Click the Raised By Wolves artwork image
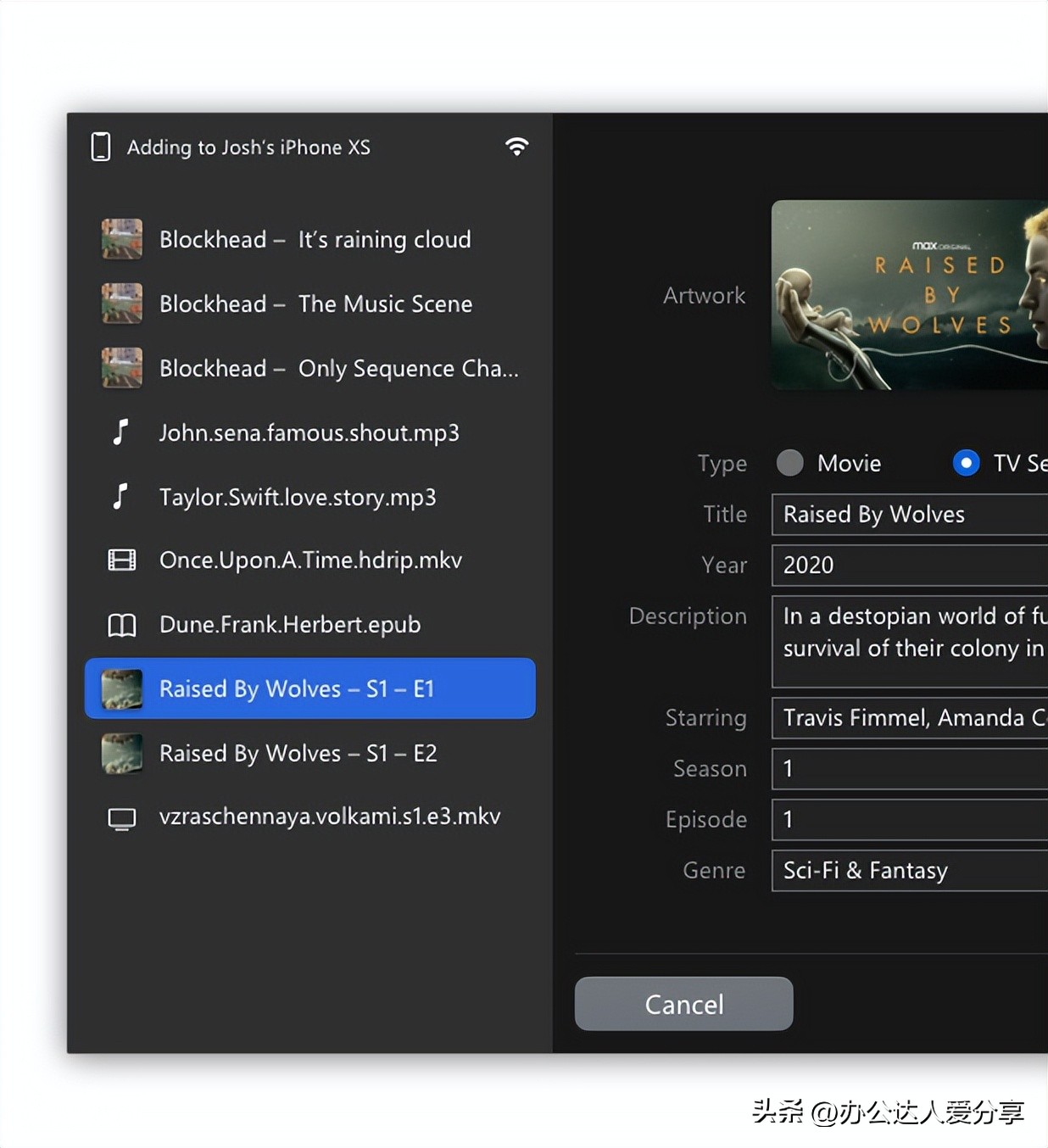 coord(909,295)
